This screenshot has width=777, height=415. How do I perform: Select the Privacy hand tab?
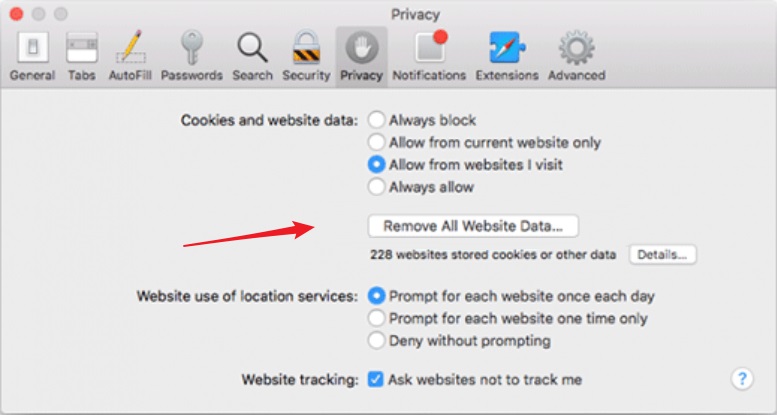click(x=361, y=56)
